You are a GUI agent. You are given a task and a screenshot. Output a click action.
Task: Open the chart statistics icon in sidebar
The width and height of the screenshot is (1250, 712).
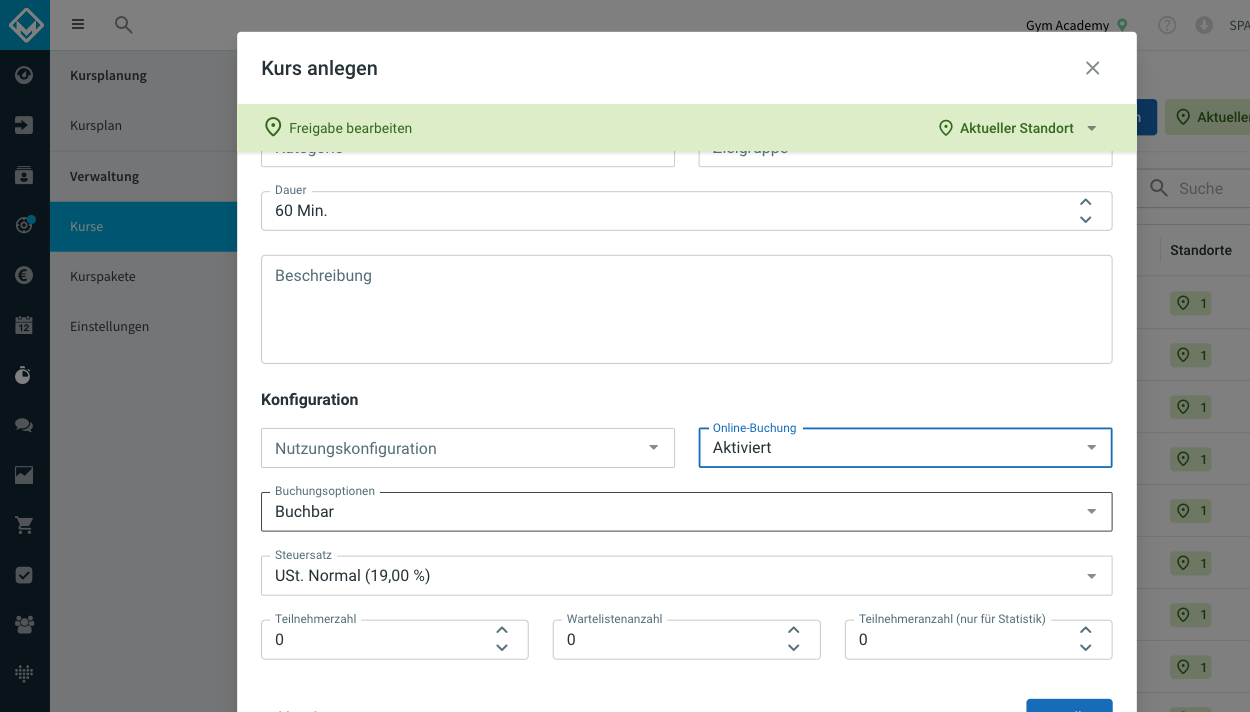tap(25, 475)
